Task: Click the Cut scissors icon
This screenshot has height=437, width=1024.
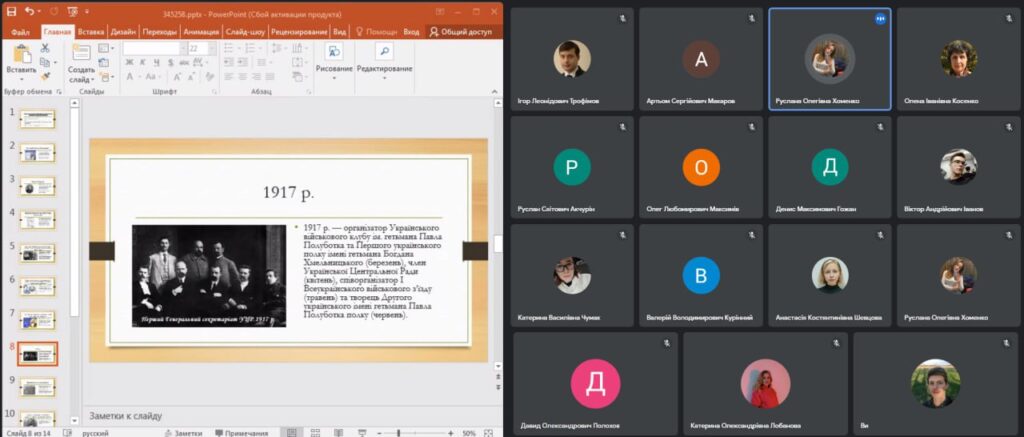Action: pyautogui.click(x=45, y=48)
